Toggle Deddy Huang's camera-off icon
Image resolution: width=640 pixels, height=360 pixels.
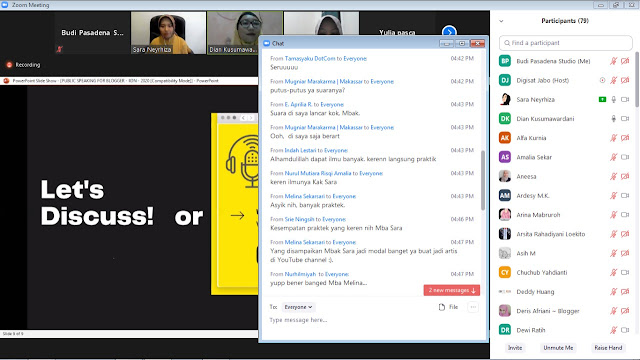coord(625,291)
